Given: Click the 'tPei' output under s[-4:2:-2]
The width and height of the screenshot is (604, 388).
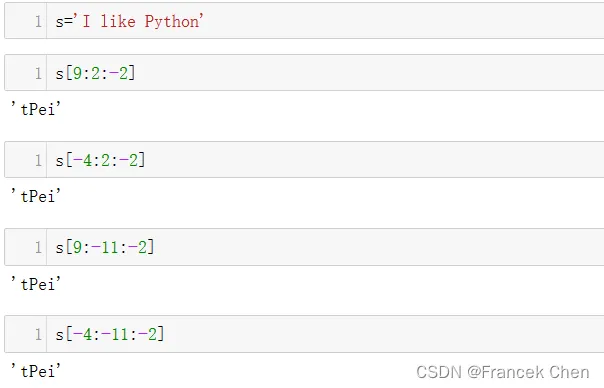Looking at the screenshot, I should point(36,196).
